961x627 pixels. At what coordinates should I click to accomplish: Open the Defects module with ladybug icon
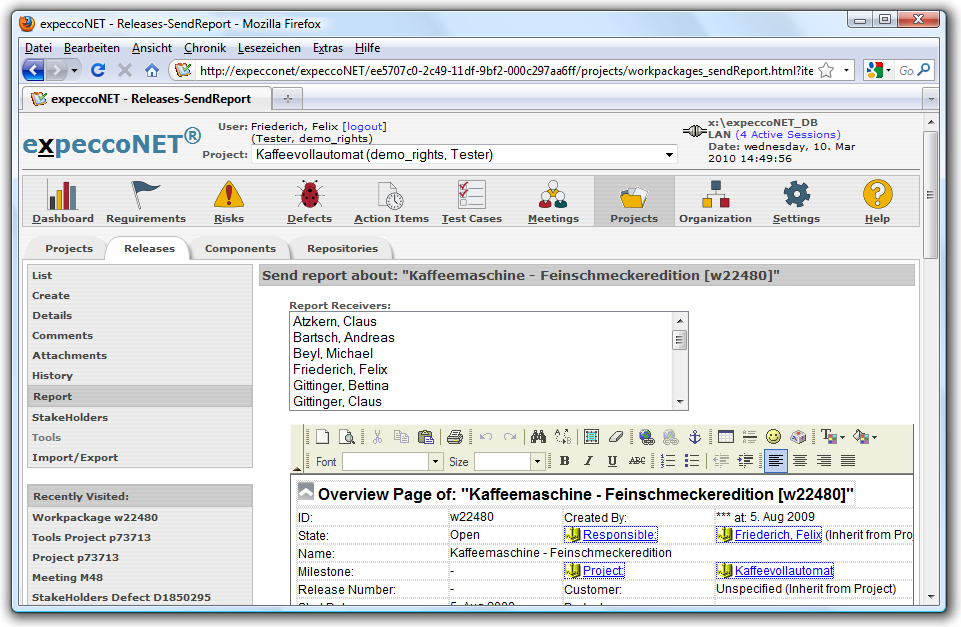tap(309, 201)
